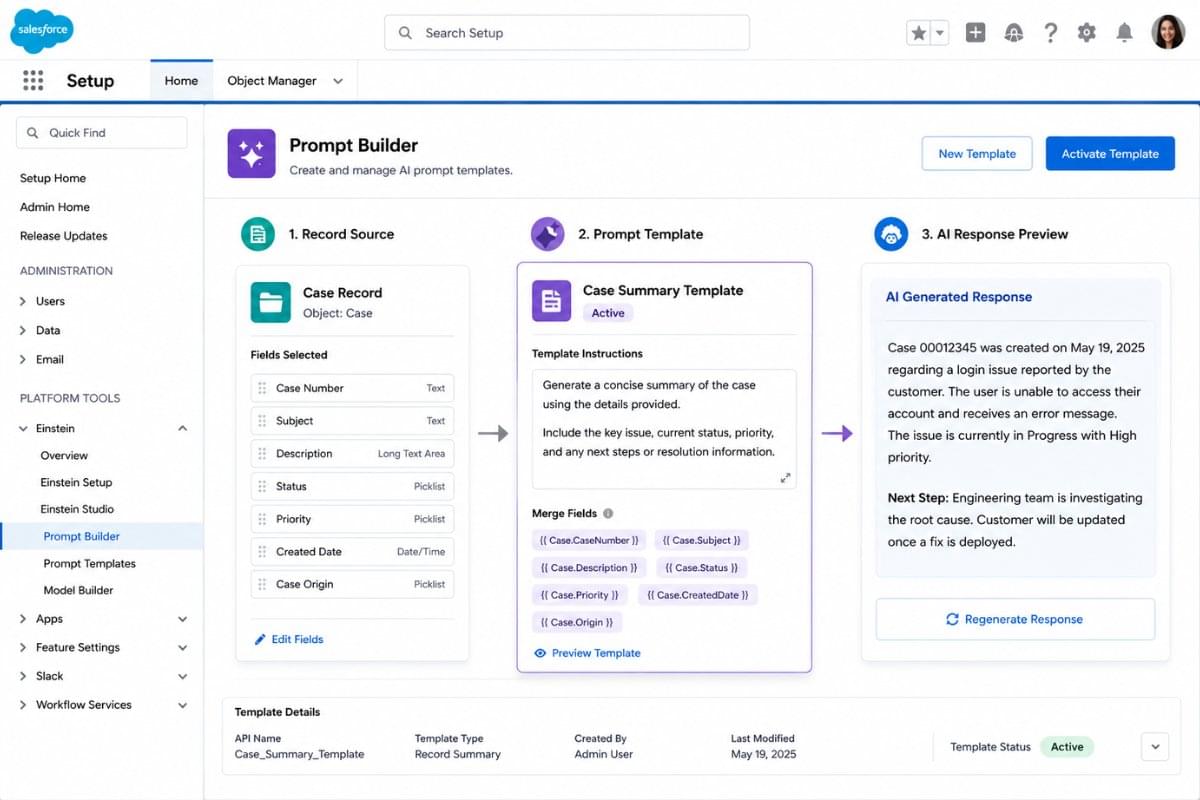1200x800 pixels.
Task: Collapse the Einstein section chevron
Action: tap(182, 428)
